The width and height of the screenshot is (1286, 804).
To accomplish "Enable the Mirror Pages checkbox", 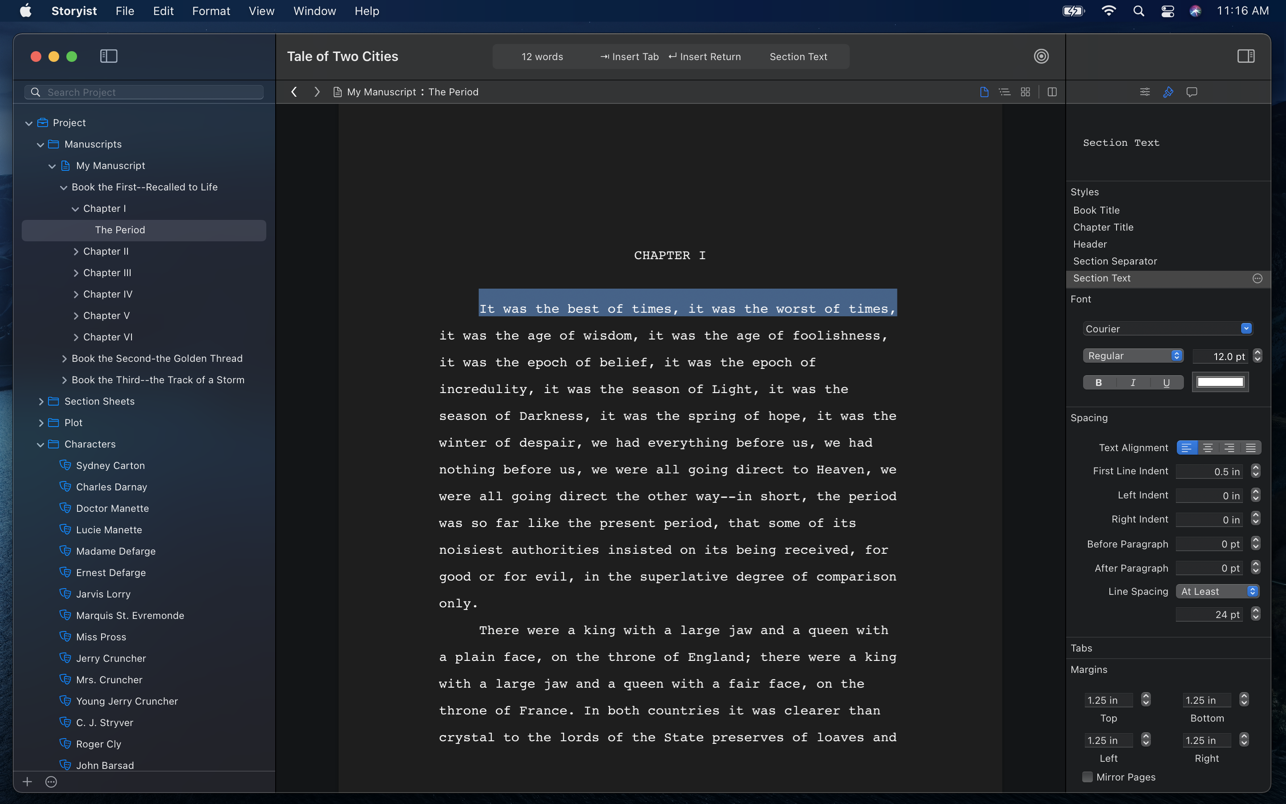I will (1087, 777).
